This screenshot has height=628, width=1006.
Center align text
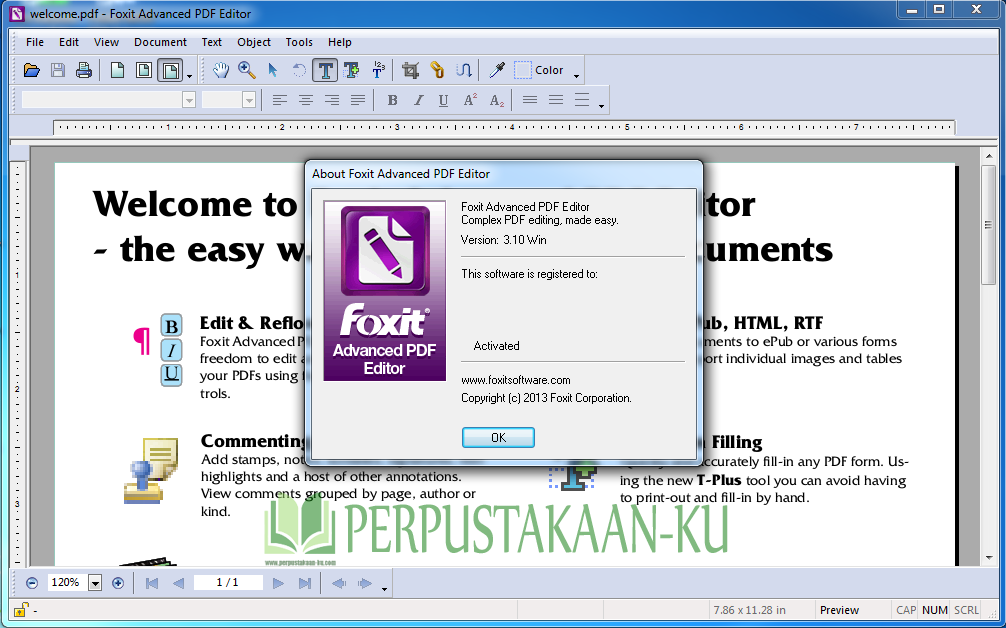tap(305, 100)
